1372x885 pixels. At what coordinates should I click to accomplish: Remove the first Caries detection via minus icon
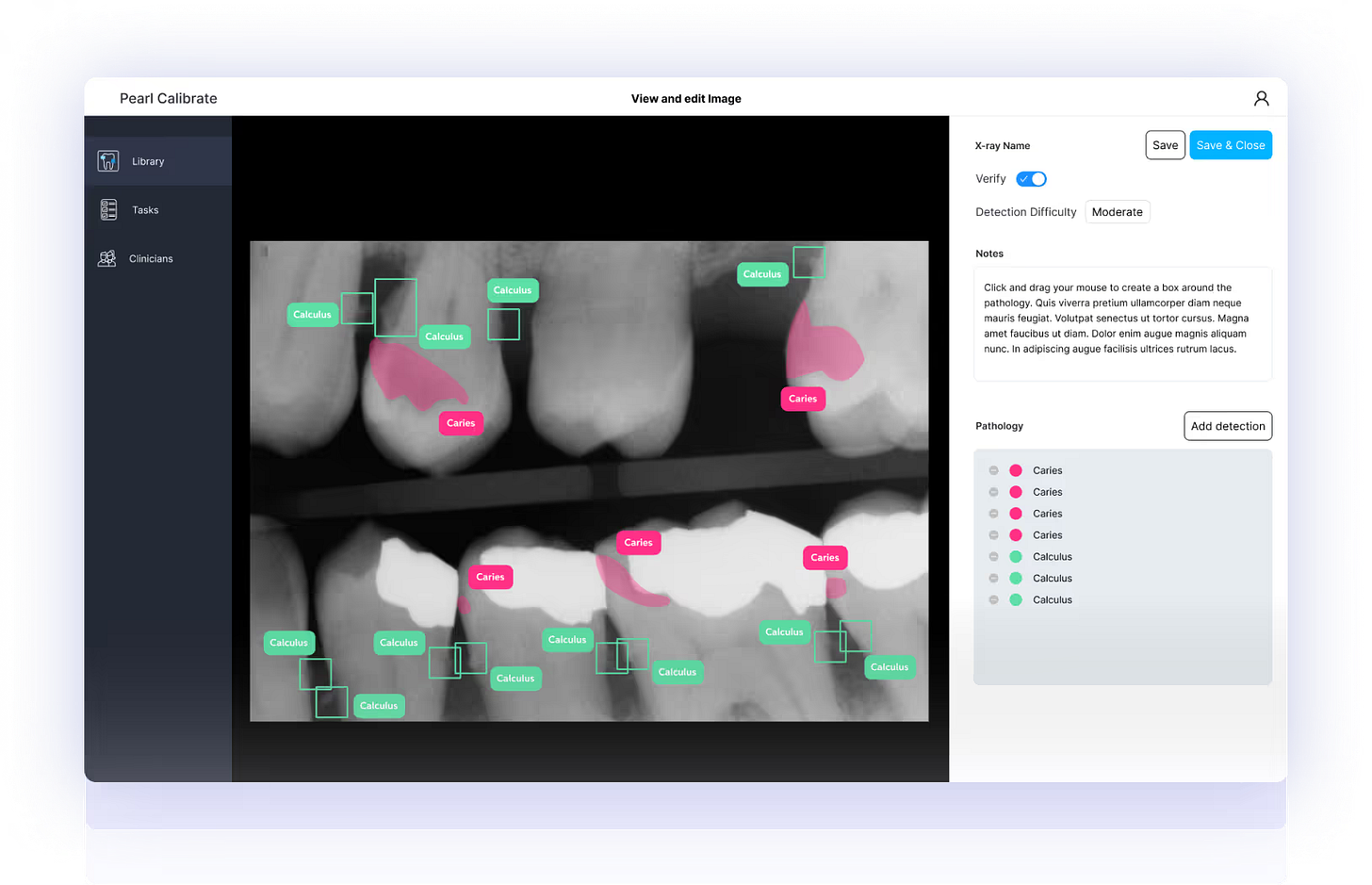tap(993, 470)
